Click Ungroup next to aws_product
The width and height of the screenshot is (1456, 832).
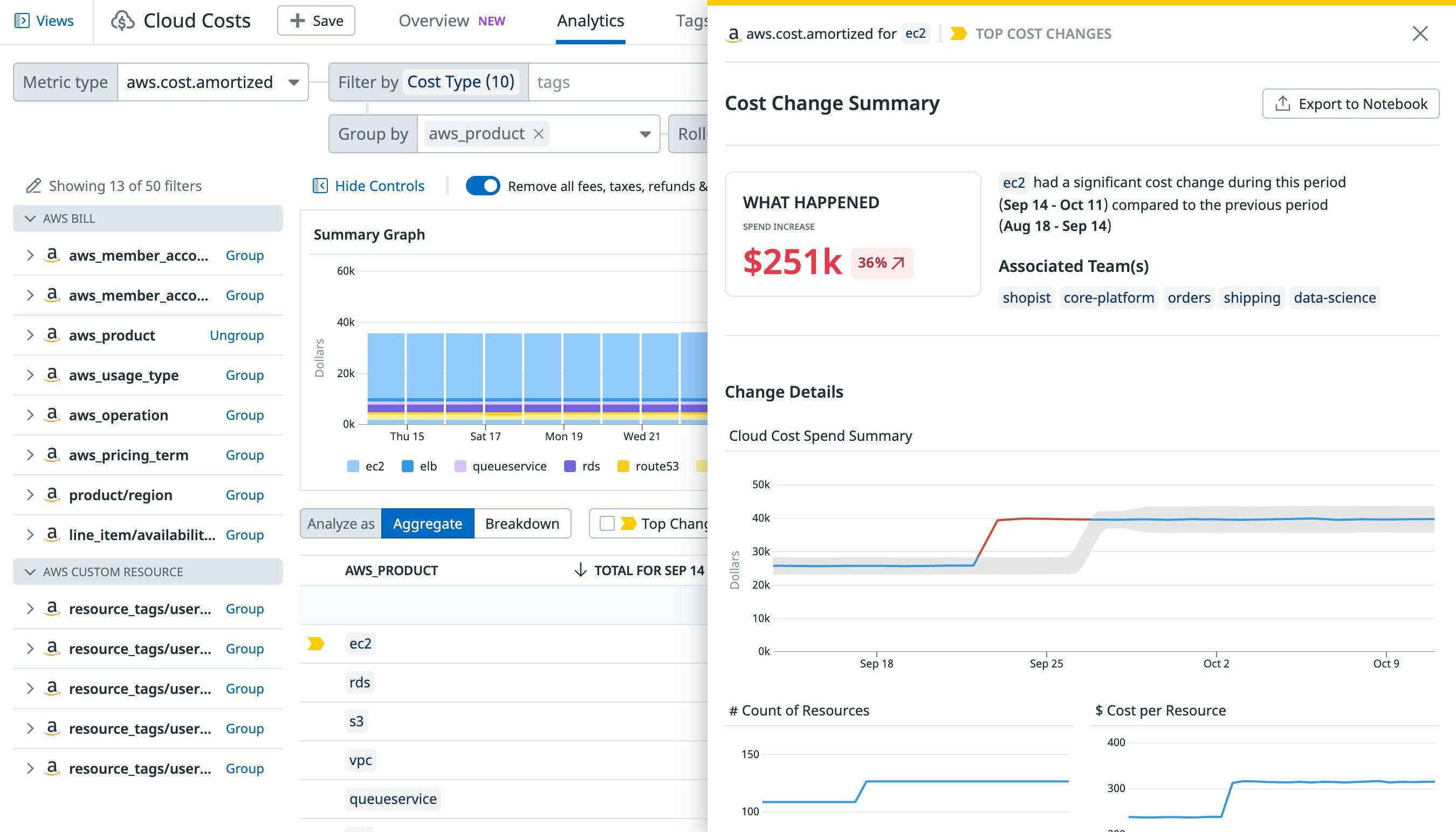(x=236, y=336)
